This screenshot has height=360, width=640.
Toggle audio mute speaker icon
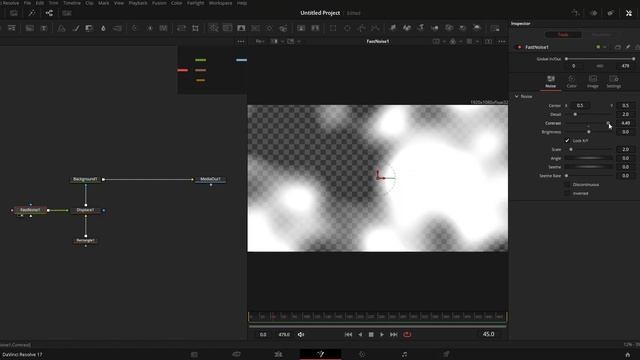point(301,334)
